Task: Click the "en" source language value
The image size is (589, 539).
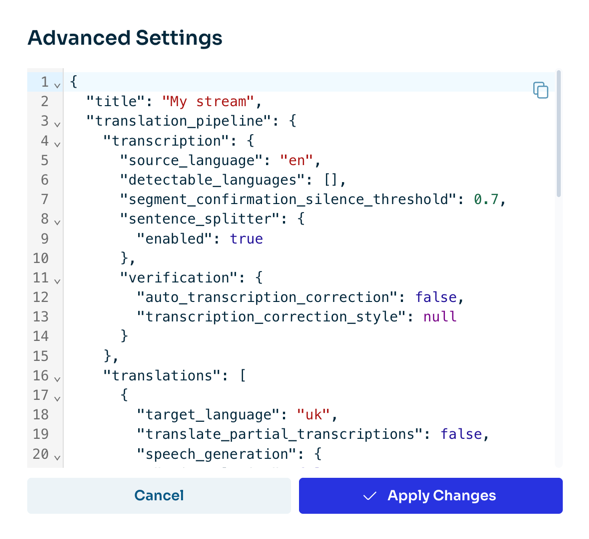Action: pos(296,160)
